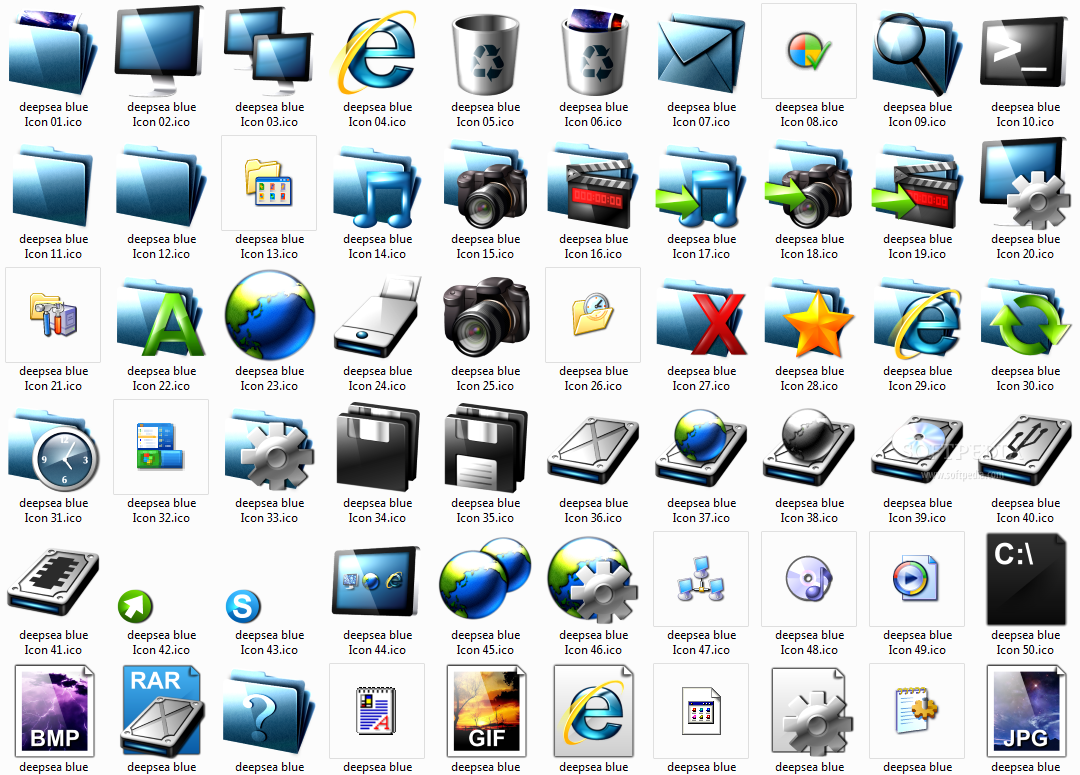
Task: Select the video clapperboard folder Icon 16.ico
Action: coord(592,185)
